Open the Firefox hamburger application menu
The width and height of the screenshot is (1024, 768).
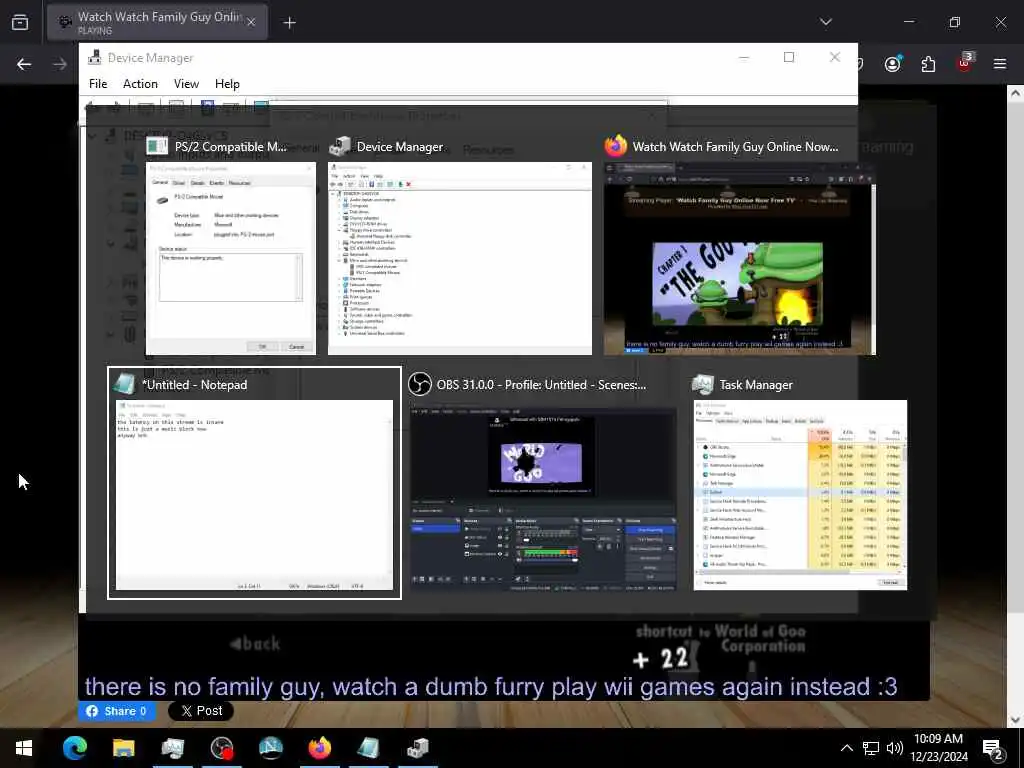999,64
